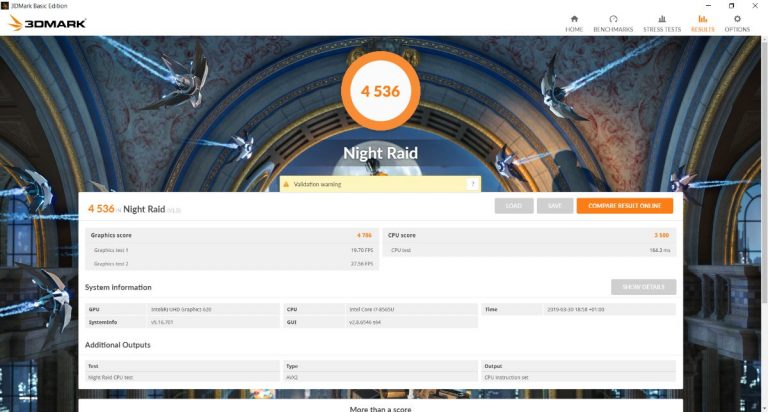Click the Night Raid CPU test entry

coord(182,378)
